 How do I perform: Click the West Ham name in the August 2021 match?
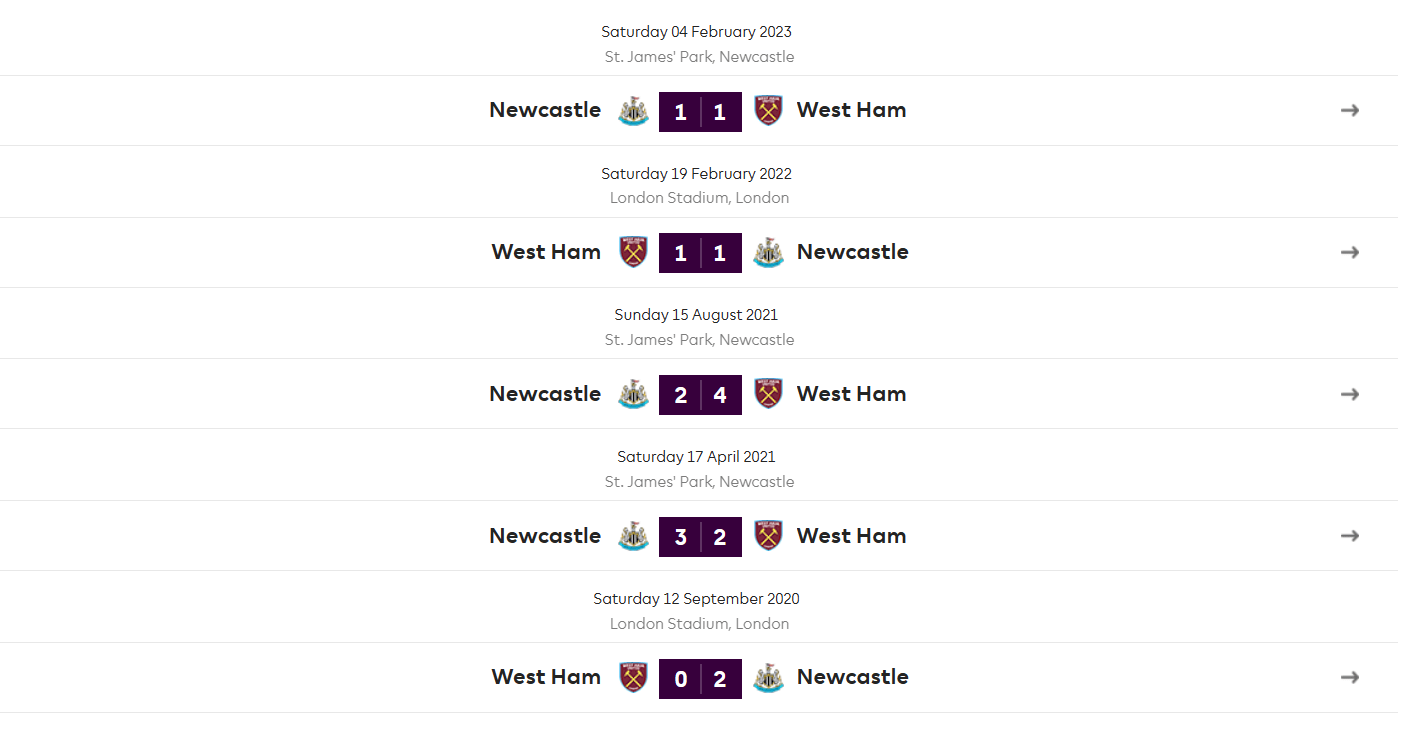852,394
